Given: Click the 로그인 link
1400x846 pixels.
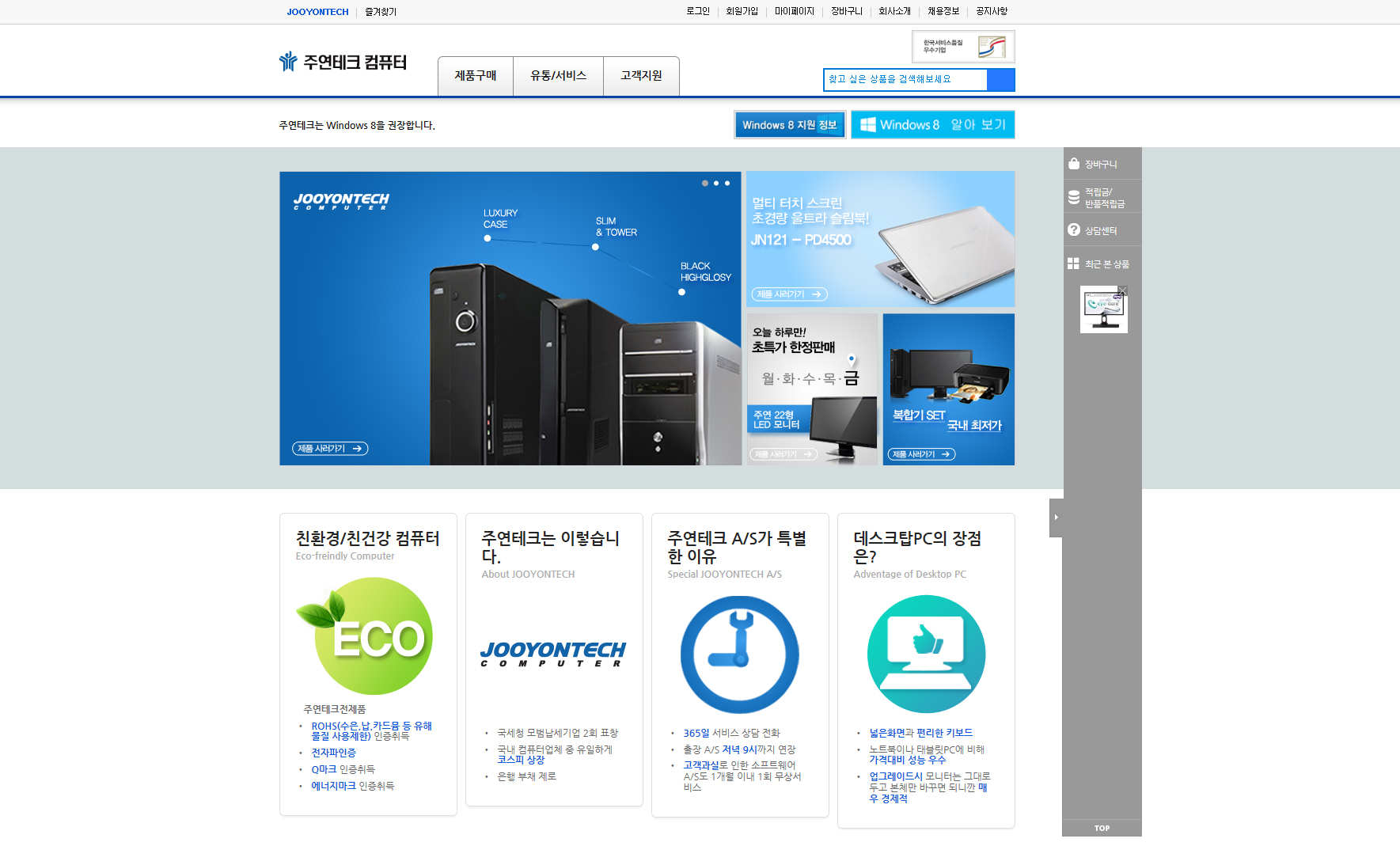Looking at the screenshot, I should (698, 11).
